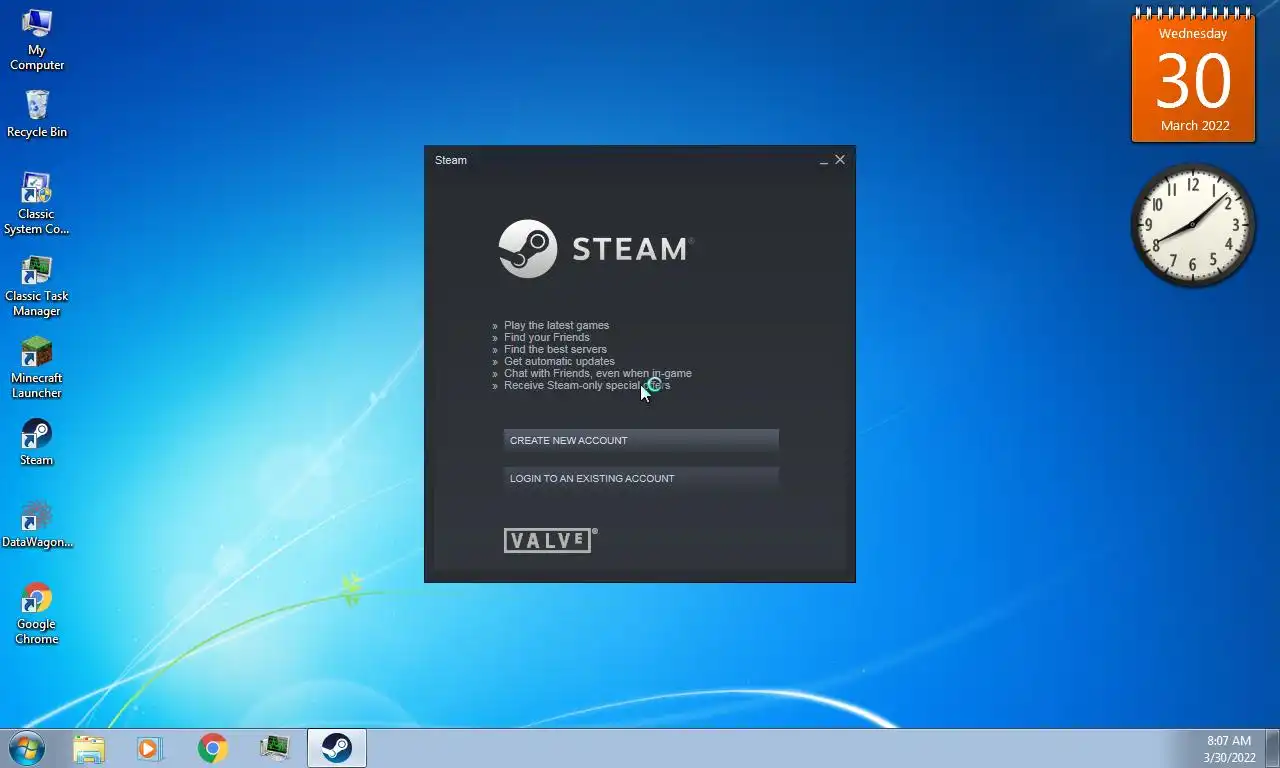Click 'Find your Friends' text

[547, 337]
